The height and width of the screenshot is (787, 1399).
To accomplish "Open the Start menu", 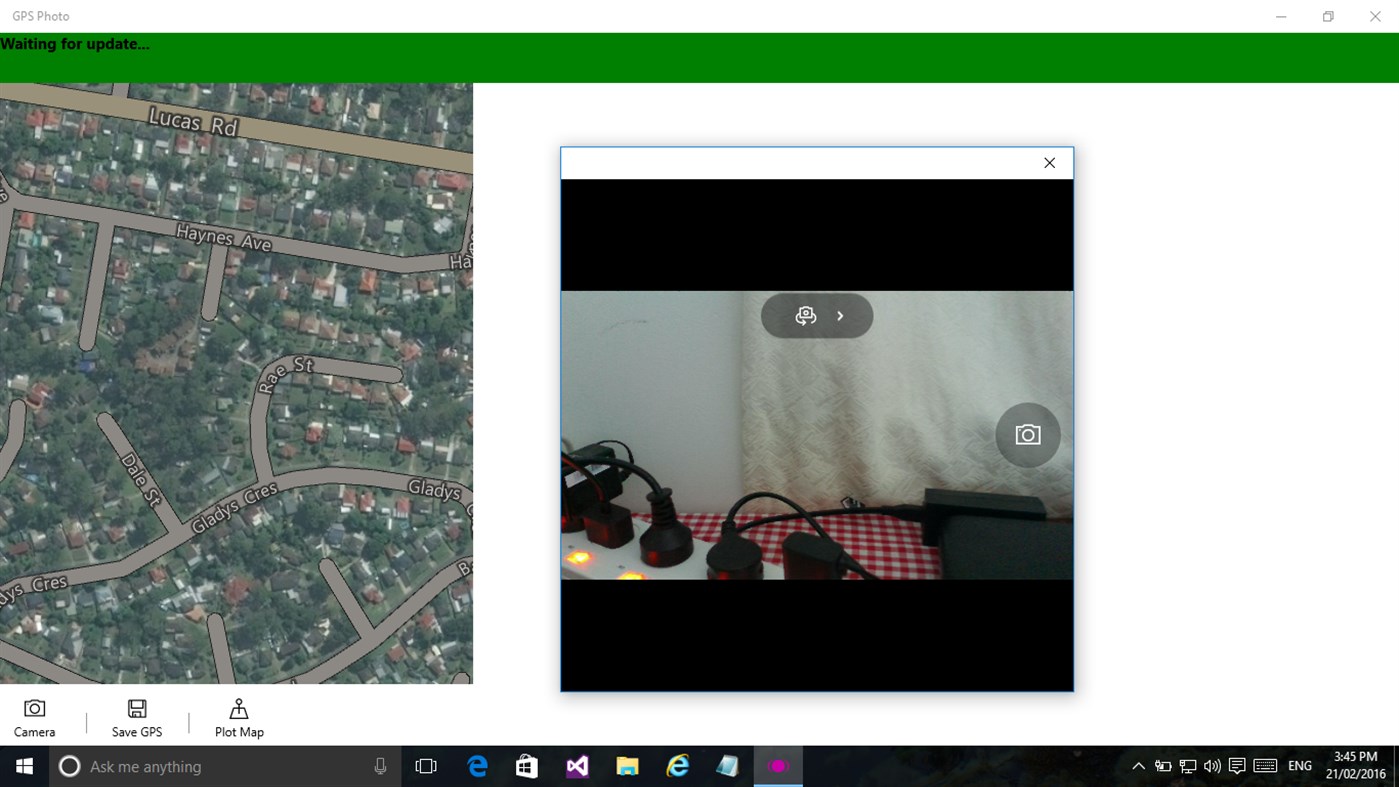I will pyautogui.click(x=24, y=766).
